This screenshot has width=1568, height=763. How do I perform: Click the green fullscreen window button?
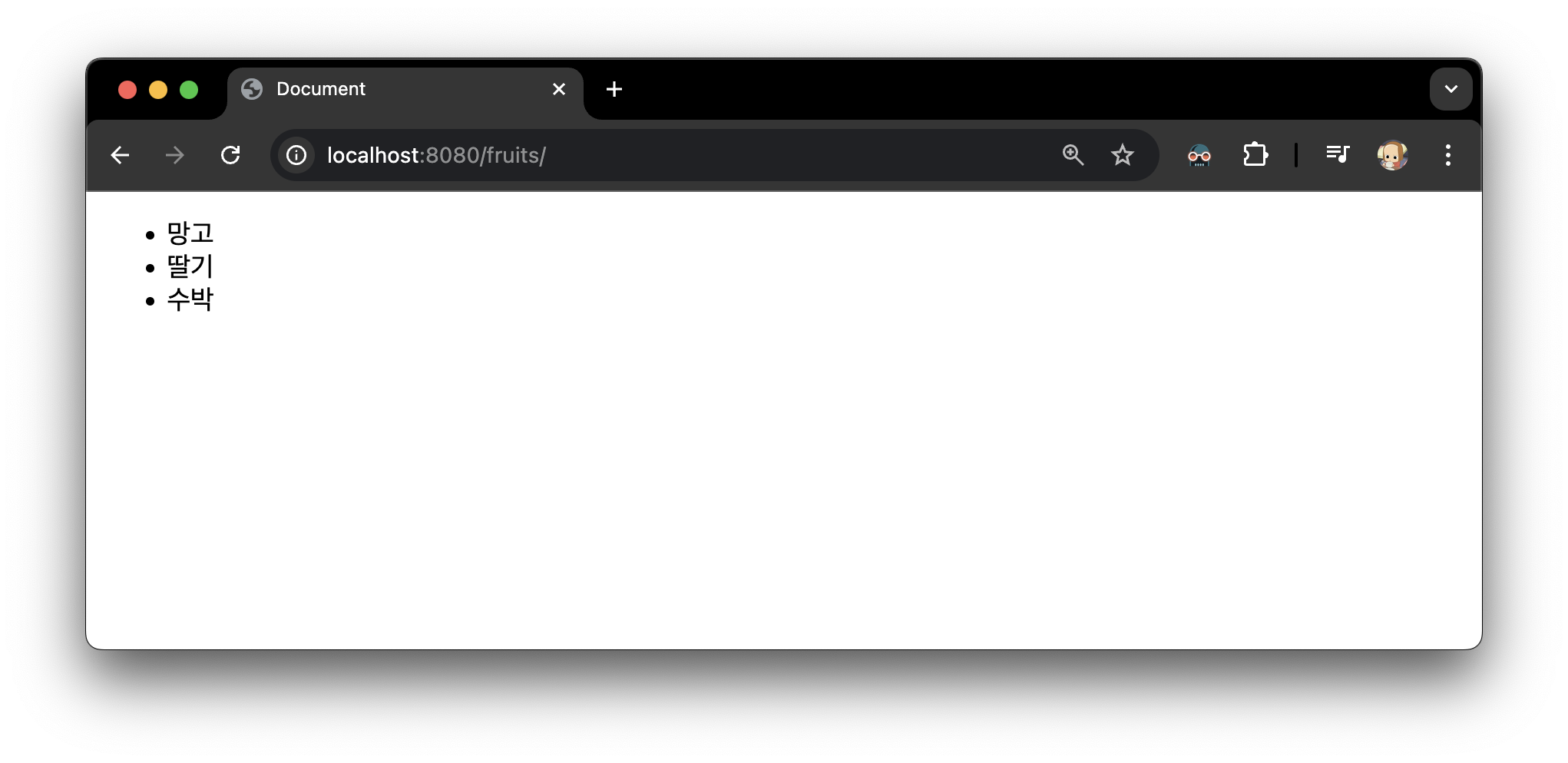click(x=189, y=90)
